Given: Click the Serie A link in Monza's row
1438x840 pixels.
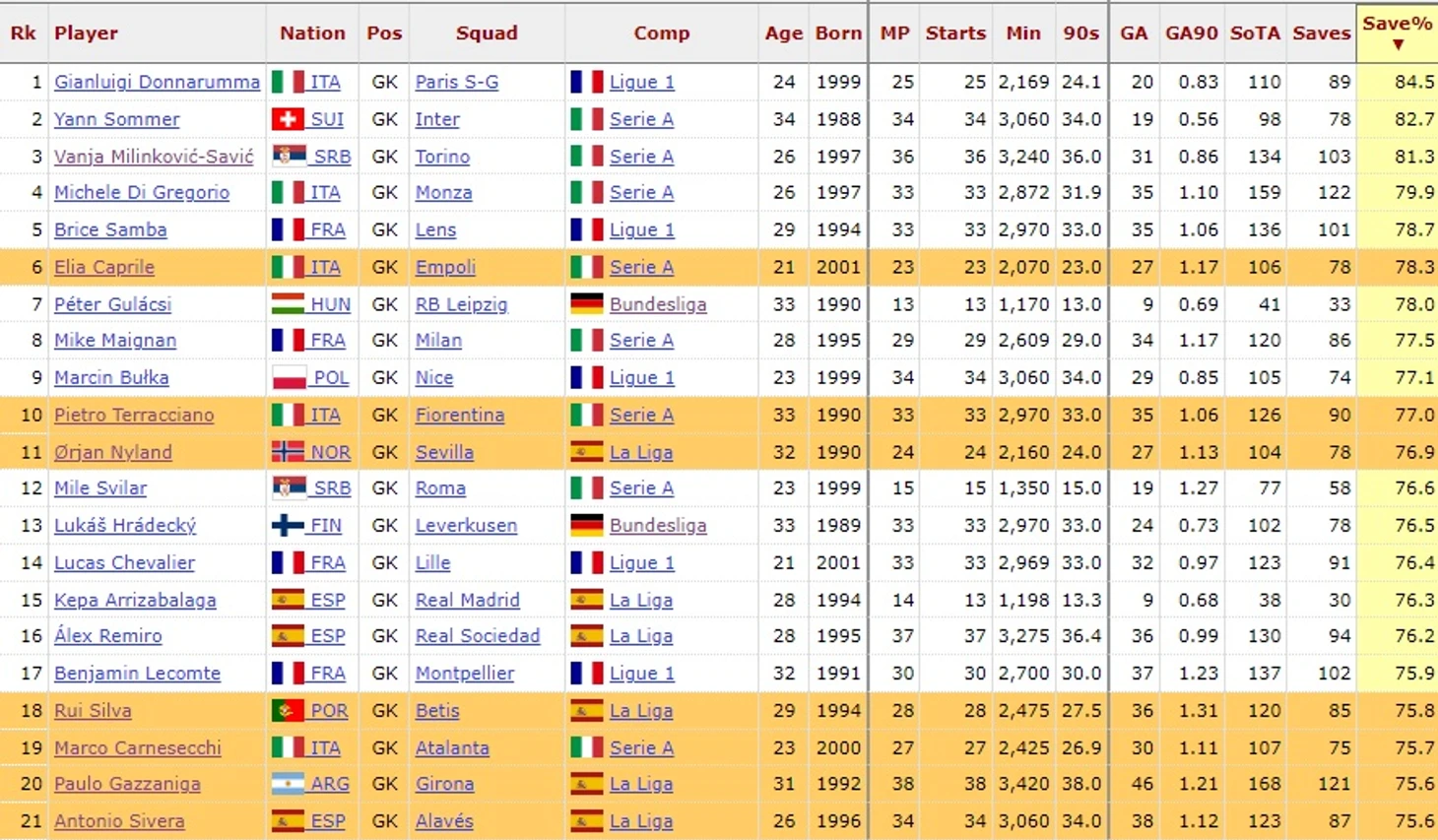Looking at the screenshot, I should 641,192.
